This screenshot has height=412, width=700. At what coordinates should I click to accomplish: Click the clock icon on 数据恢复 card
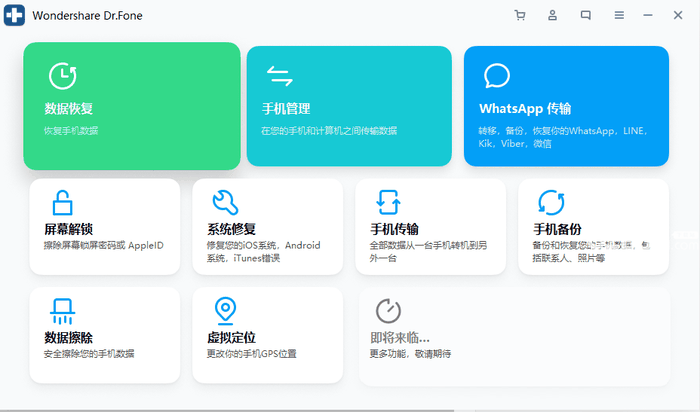pos(62,76)
